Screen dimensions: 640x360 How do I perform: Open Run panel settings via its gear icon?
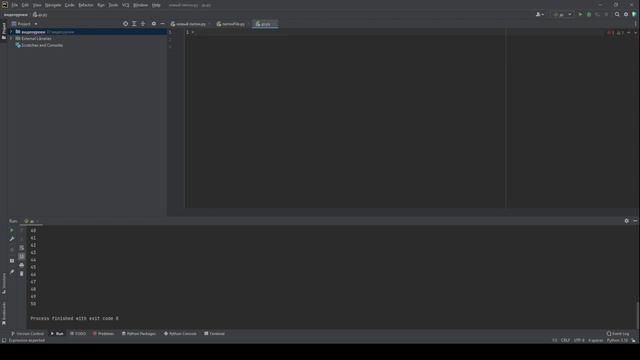click(x=627, y=221)
